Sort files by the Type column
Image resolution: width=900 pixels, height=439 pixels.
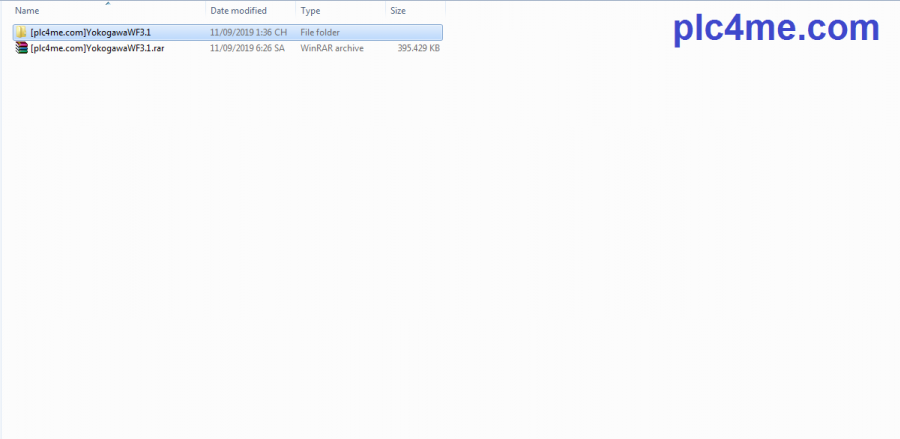(x=310, y=11)
